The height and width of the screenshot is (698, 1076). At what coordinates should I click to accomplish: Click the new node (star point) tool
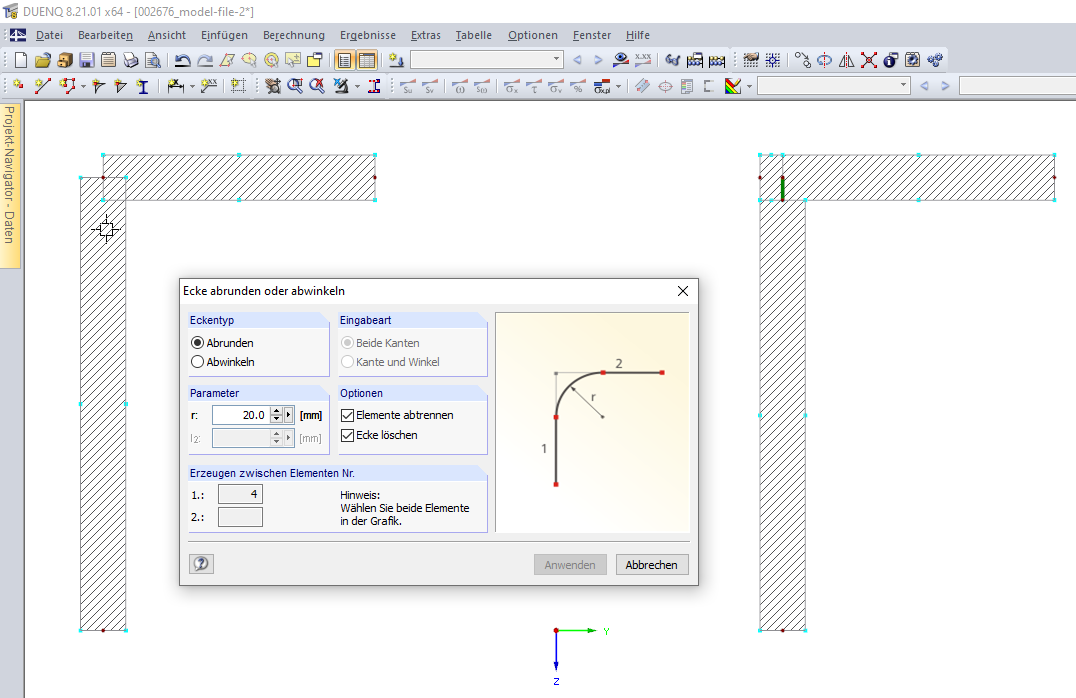click(x=19, y=86)
